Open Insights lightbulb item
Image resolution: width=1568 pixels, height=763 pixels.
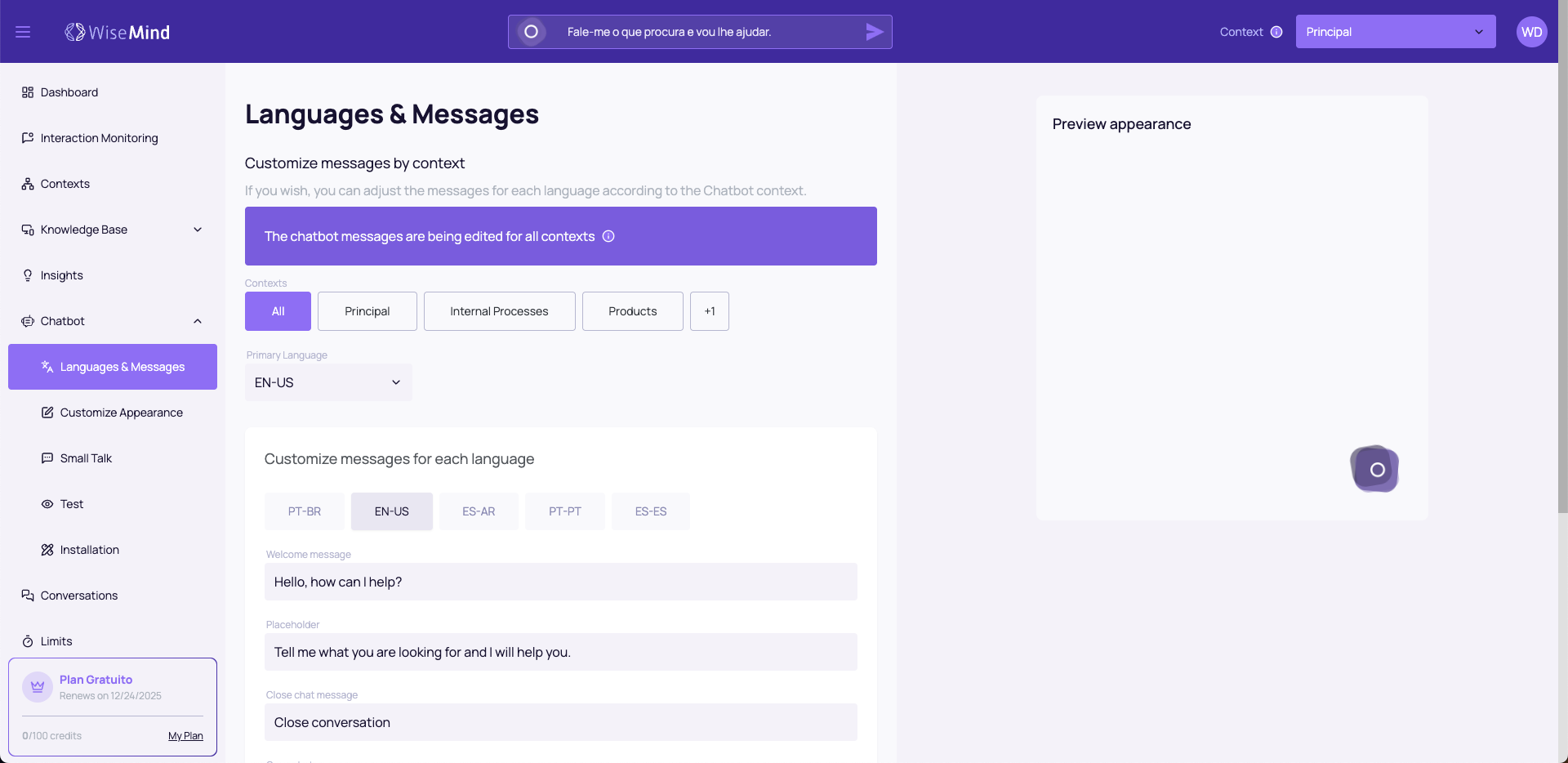(61, 275)
